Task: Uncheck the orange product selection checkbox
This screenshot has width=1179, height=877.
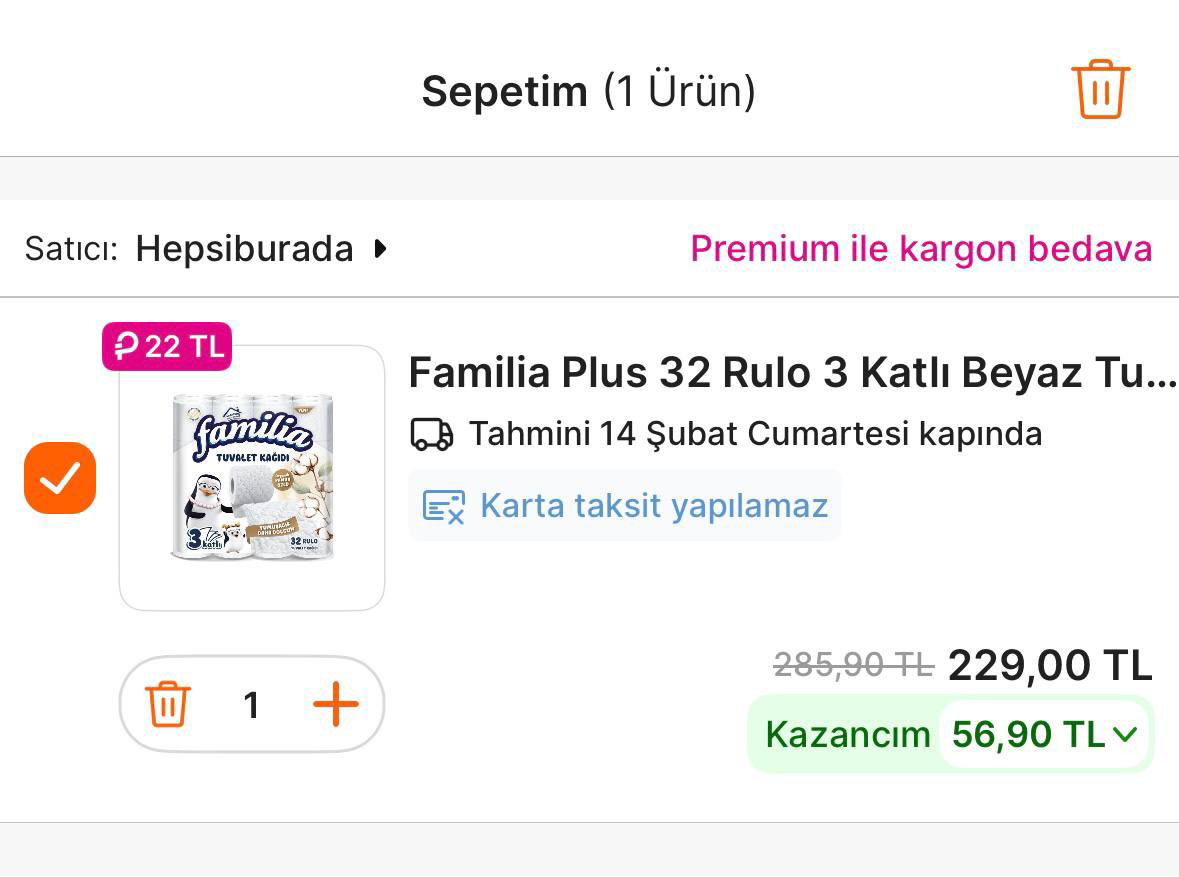Action: 60,478
